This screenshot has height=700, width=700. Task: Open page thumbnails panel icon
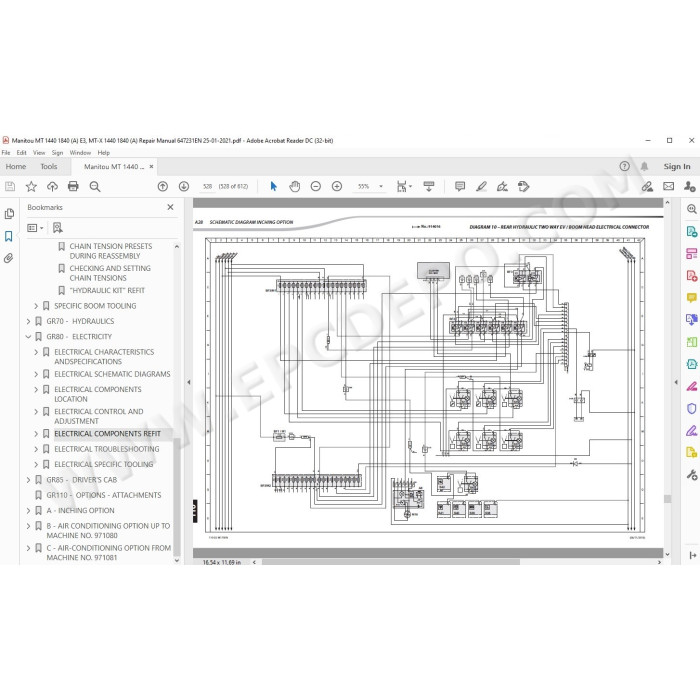click(x=9, y=214)
